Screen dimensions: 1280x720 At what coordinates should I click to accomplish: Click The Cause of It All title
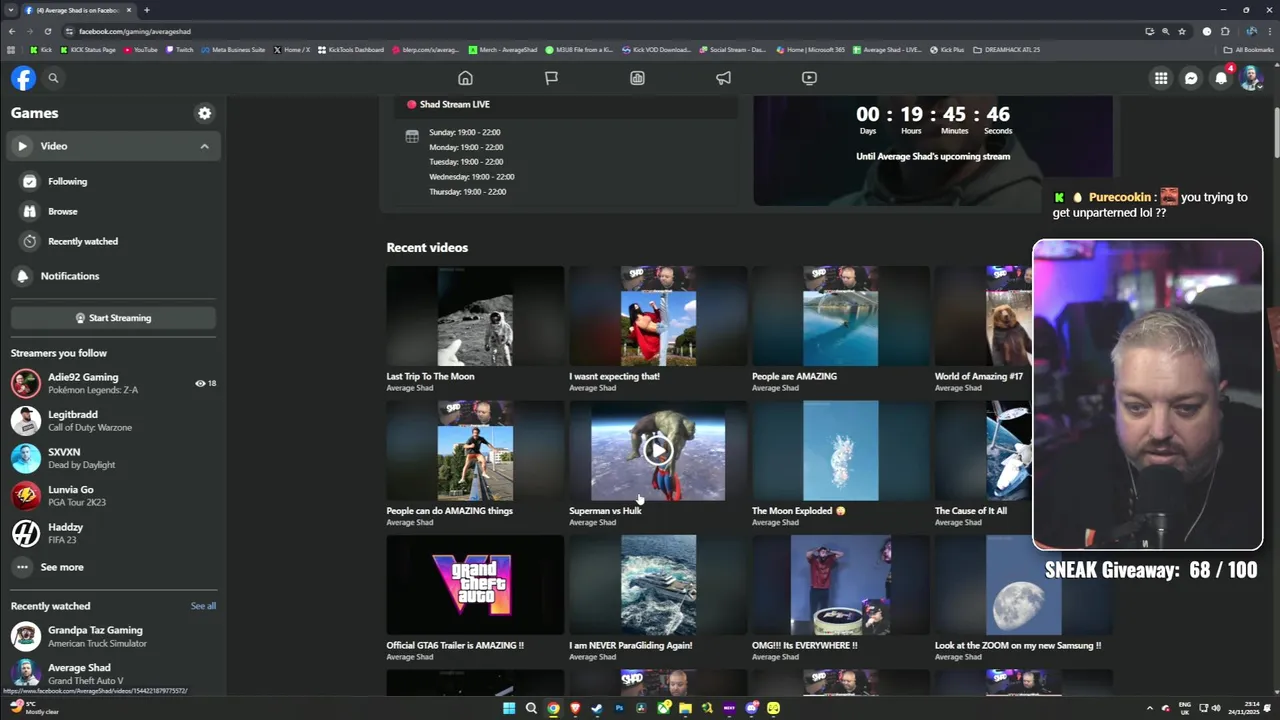click(970, 511)
